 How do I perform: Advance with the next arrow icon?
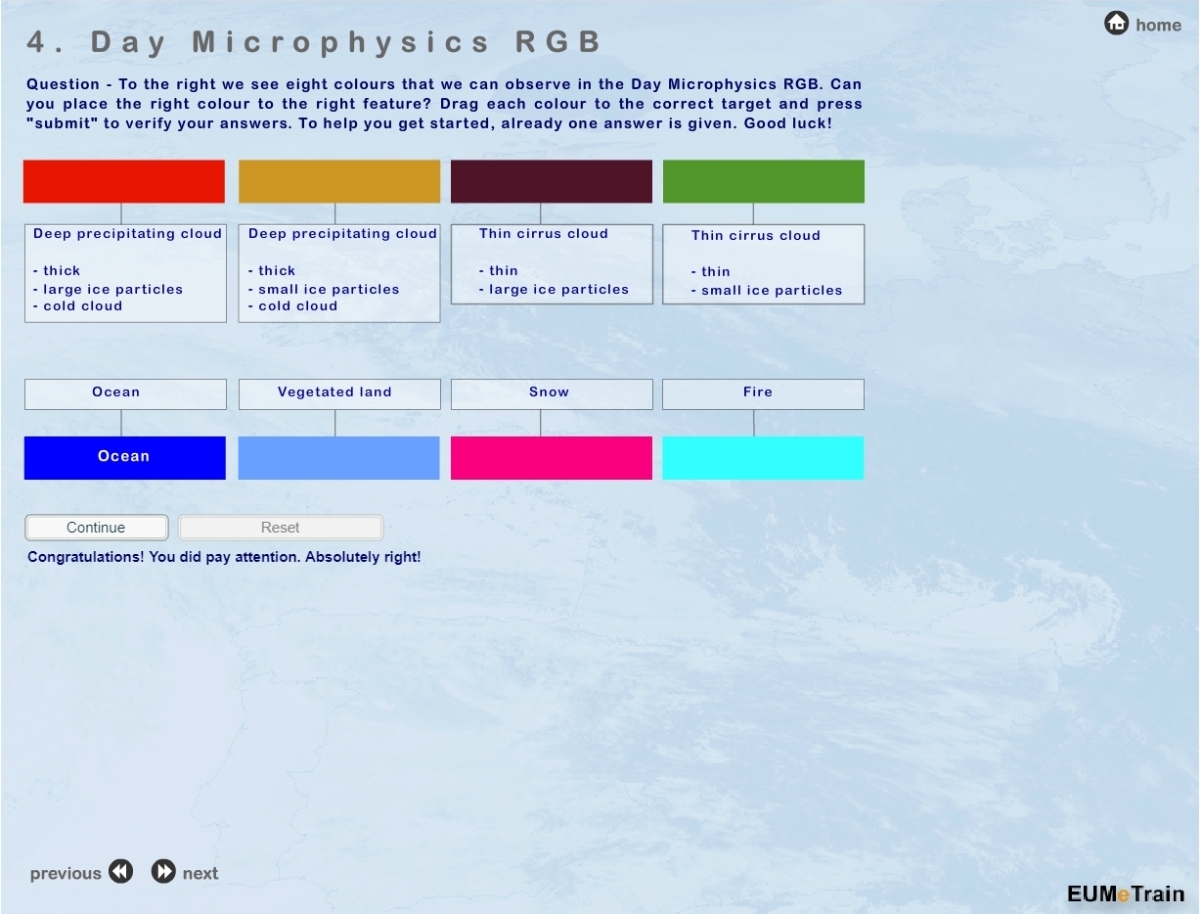pos(163,872)
